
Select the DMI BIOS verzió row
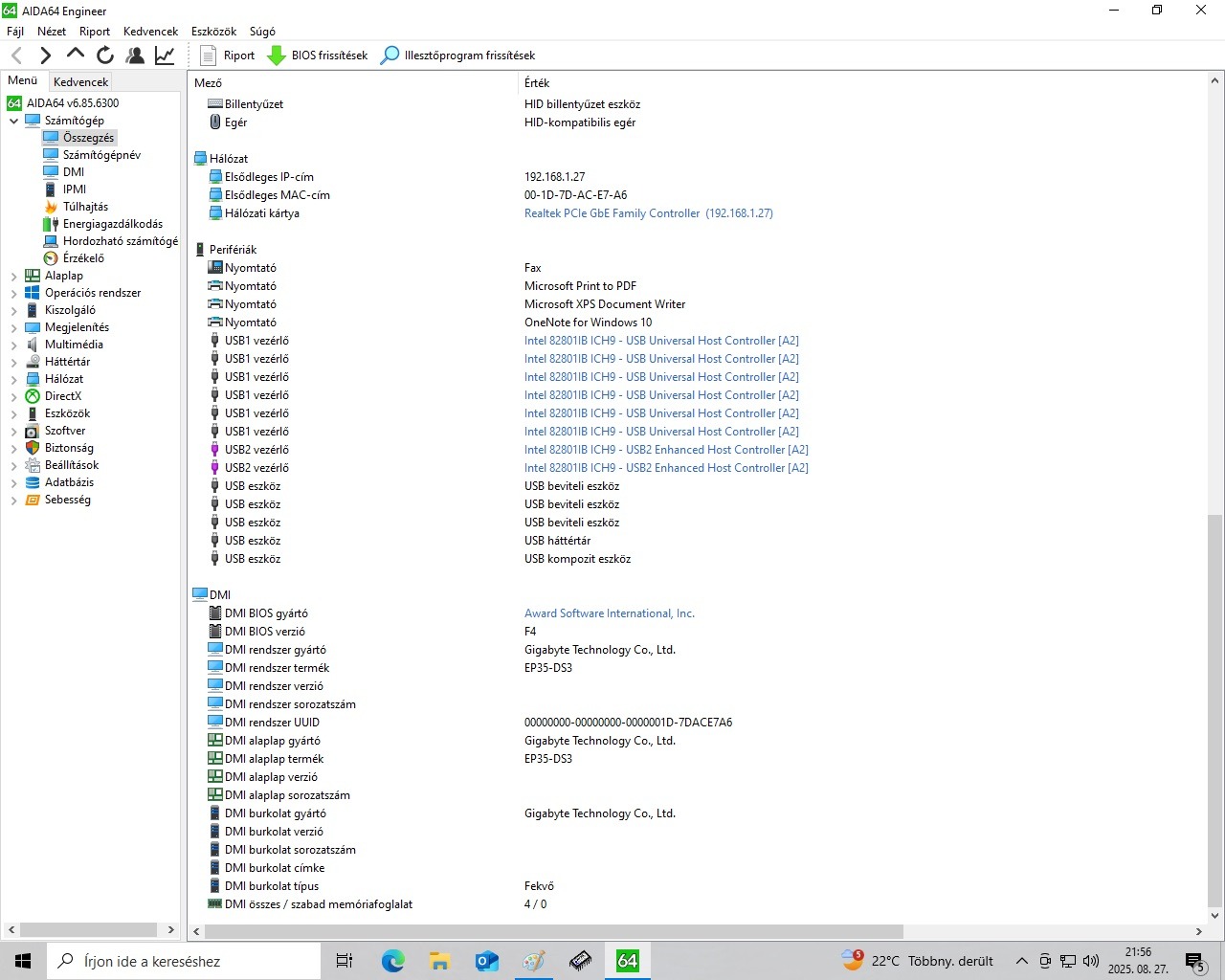(x=697, y=632)
